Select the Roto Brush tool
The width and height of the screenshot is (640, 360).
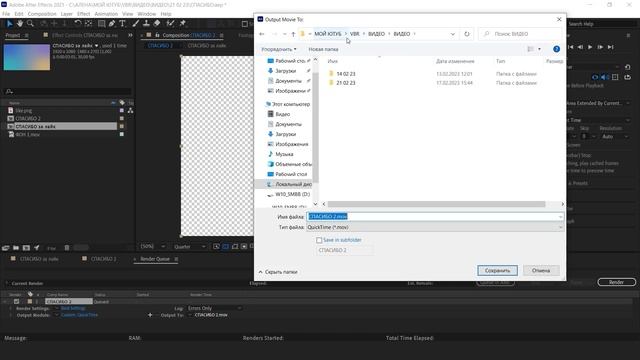pos(170,24)
